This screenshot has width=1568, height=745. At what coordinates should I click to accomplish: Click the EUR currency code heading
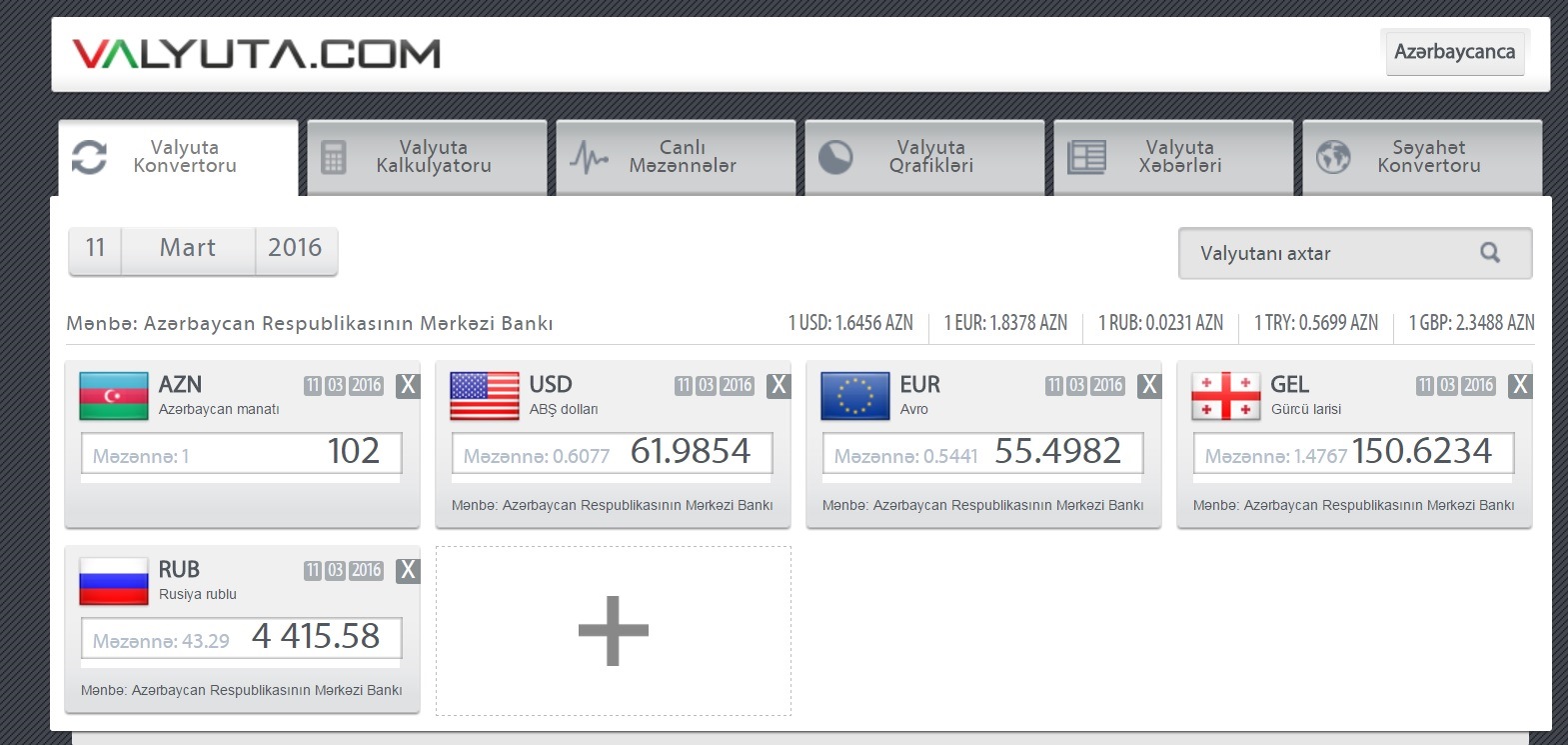[920, 385]
